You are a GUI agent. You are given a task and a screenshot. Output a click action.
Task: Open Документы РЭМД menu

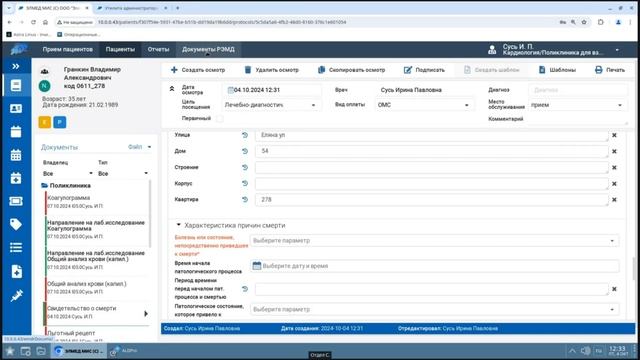(208, 49)
